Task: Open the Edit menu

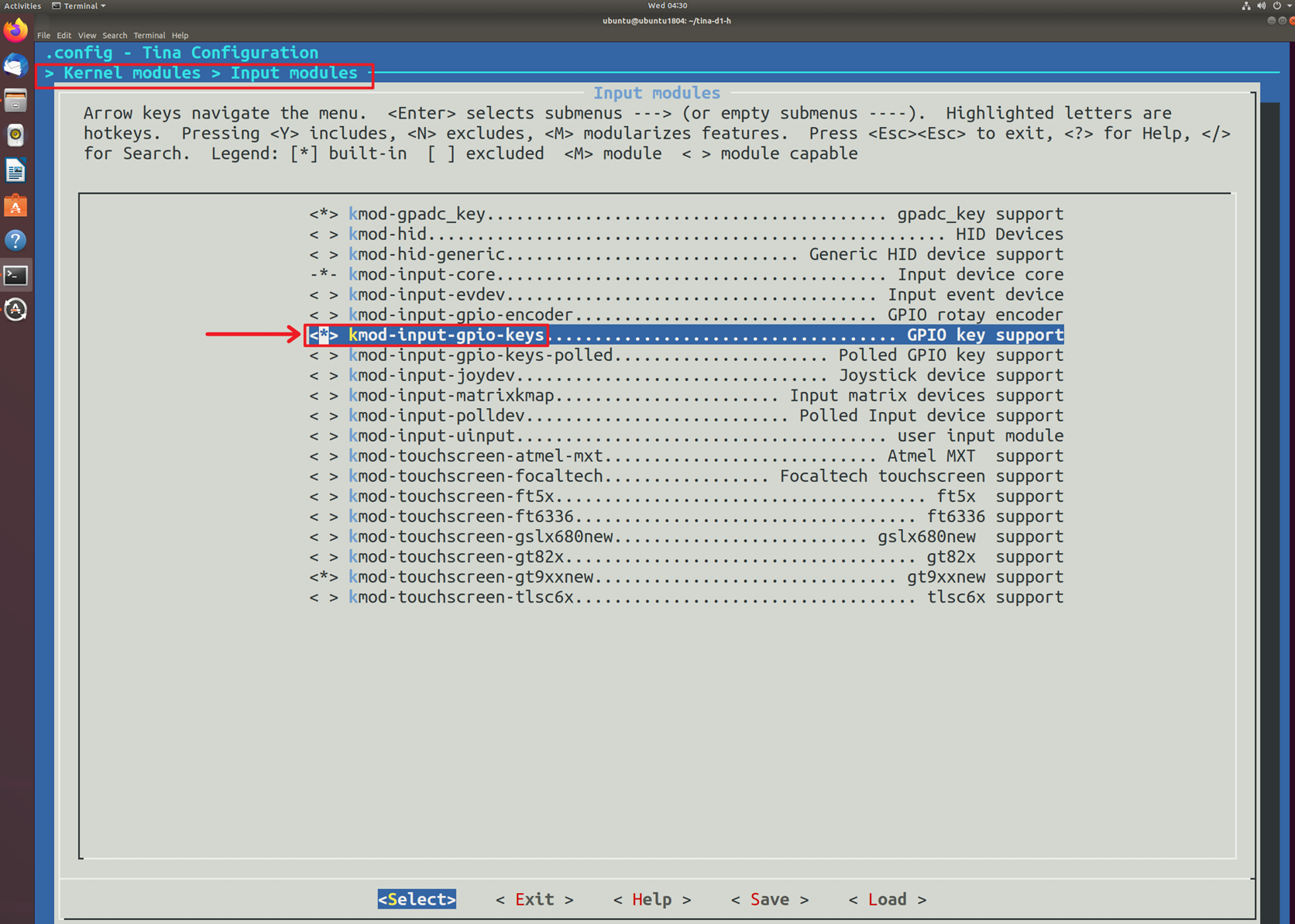Action: tap(64, 36)
